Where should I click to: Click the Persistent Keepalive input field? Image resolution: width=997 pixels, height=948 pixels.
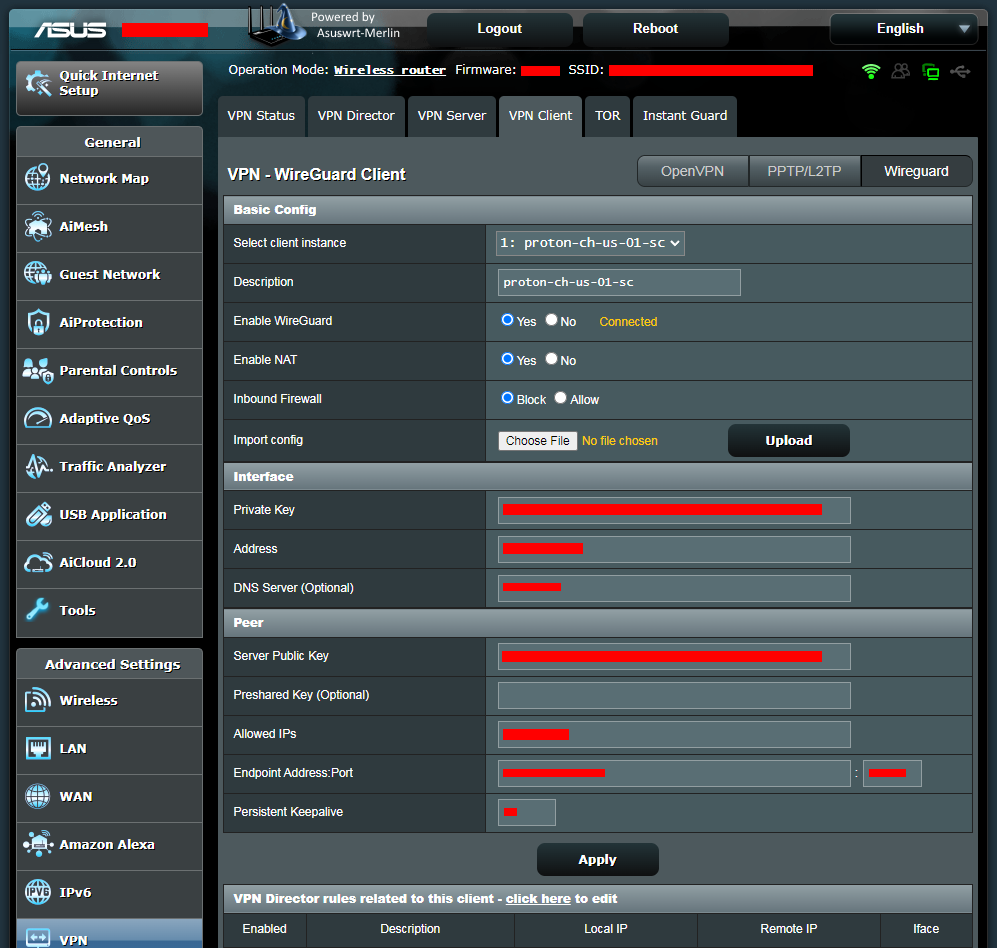(526, 812)
